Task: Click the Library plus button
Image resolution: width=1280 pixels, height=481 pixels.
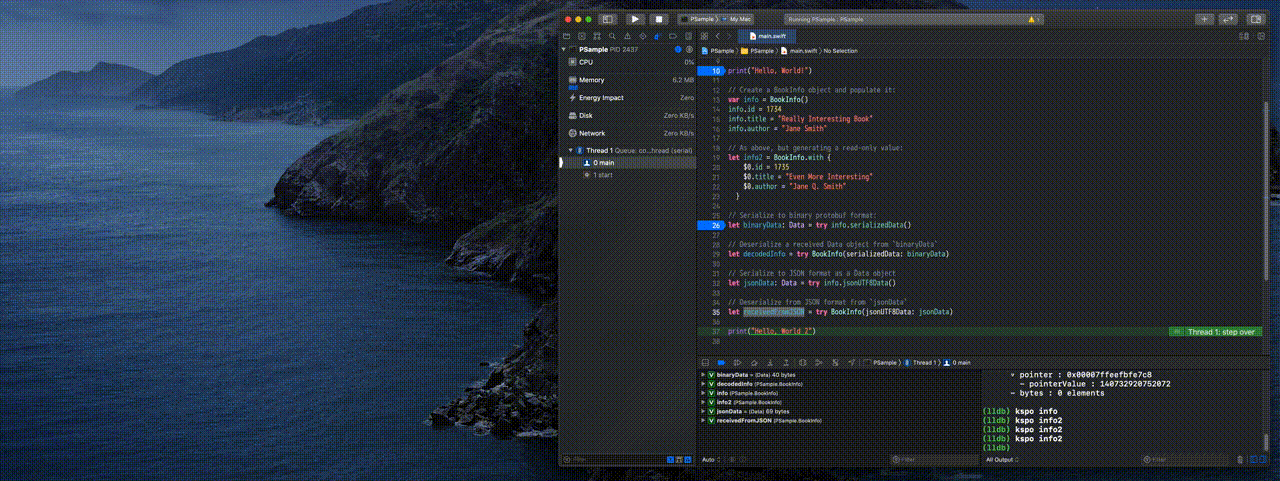Action: (x=1204, y=19)
